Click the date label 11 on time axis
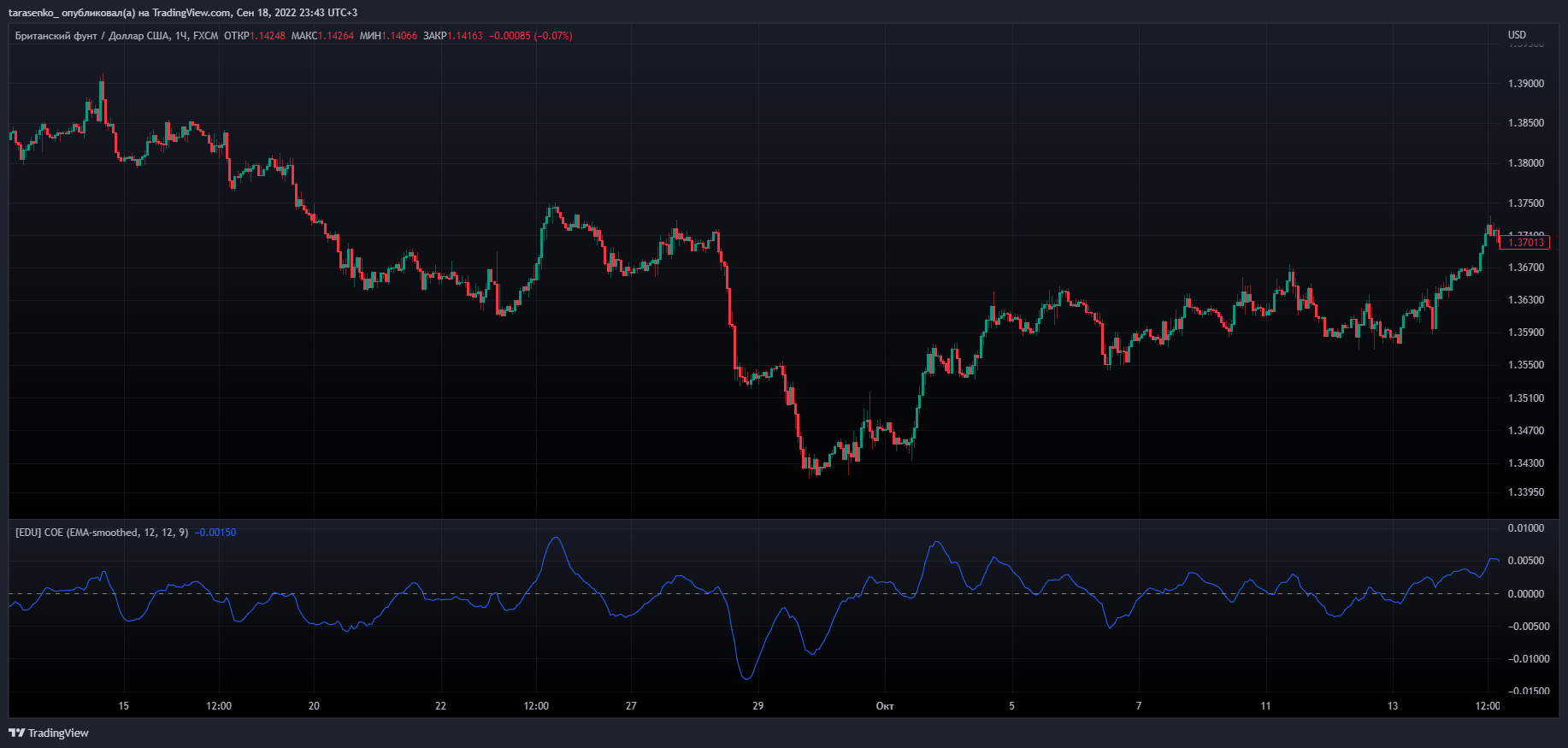Image resolution: width=1568 pixels, height=748 pixels. coord(1265,706)
